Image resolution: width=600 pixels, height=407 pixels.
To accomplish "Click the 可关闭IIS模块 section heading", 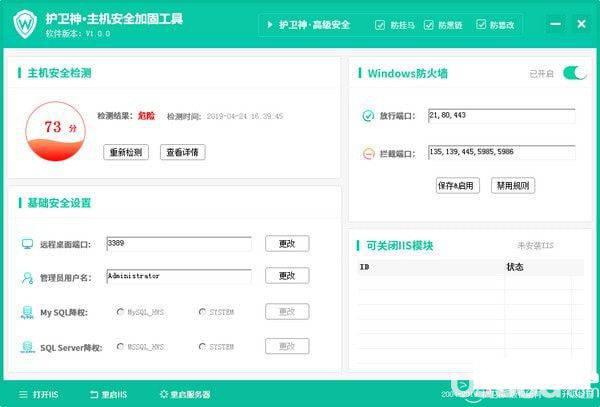I will pos(400,245).
